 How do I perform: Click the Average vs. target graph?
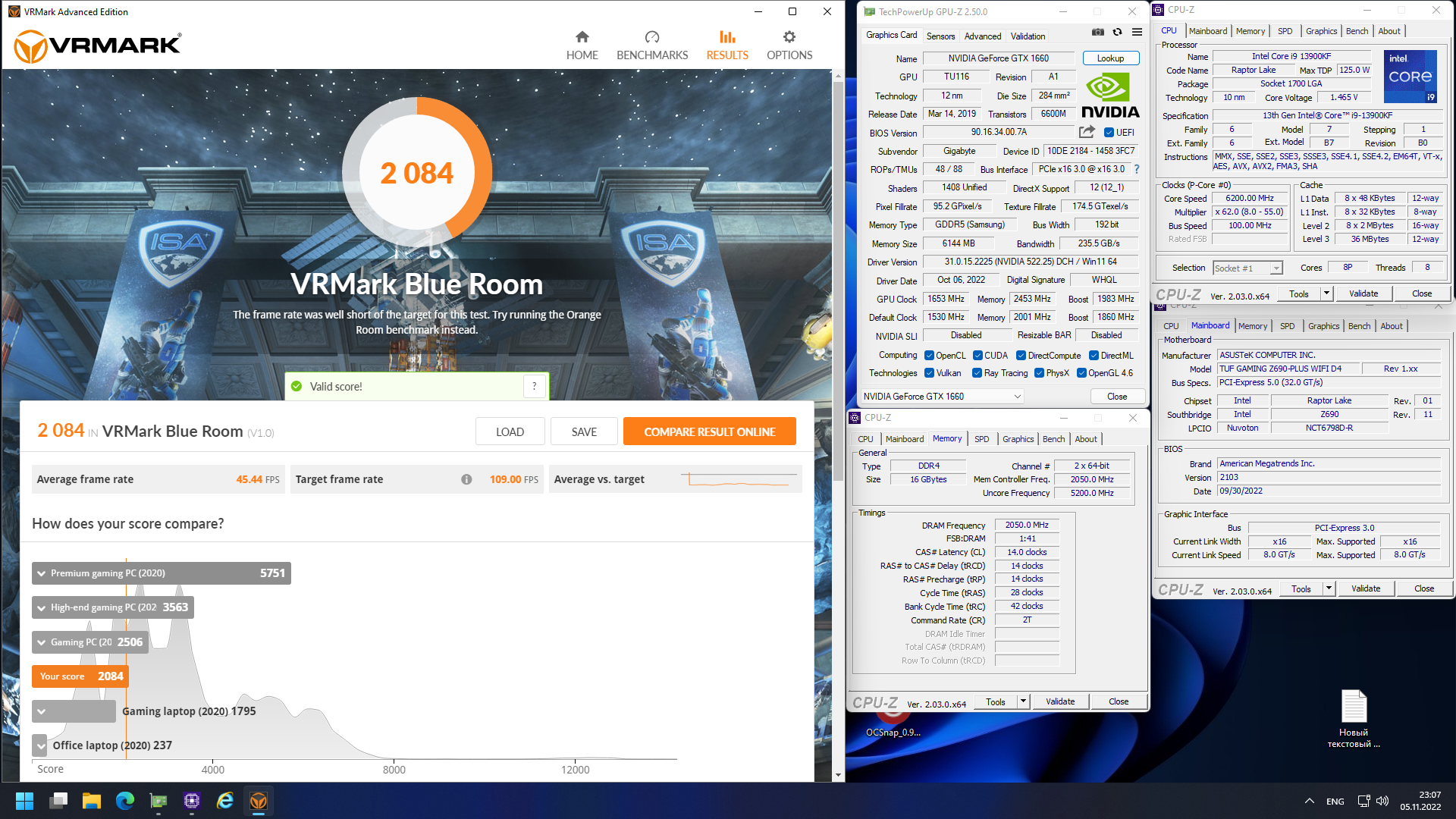740,479
